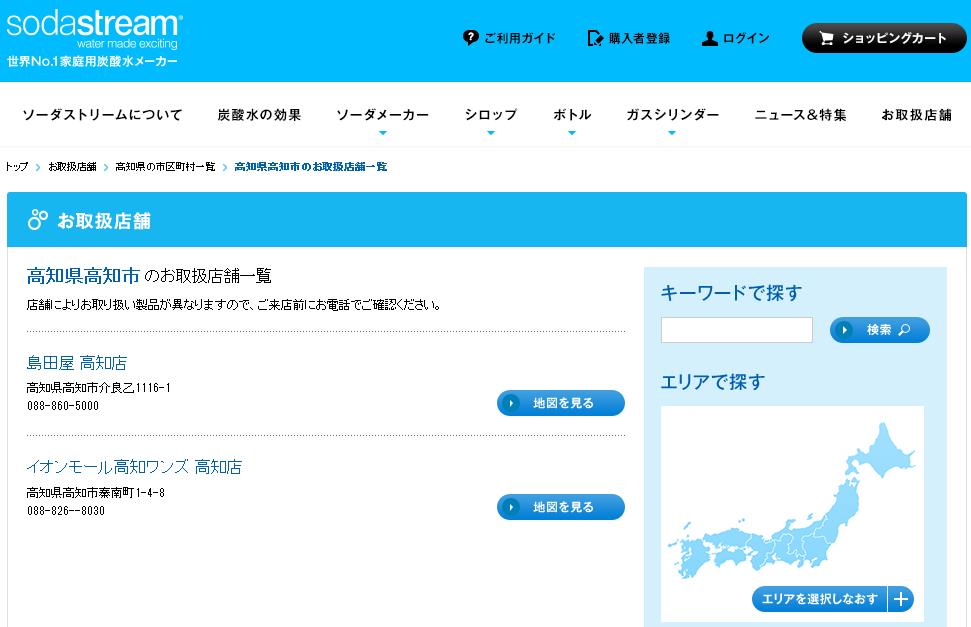Open 島田屋 高知店 store link
Image resolution: width=971 pixels, height=627 pixels.
(77, 362)
